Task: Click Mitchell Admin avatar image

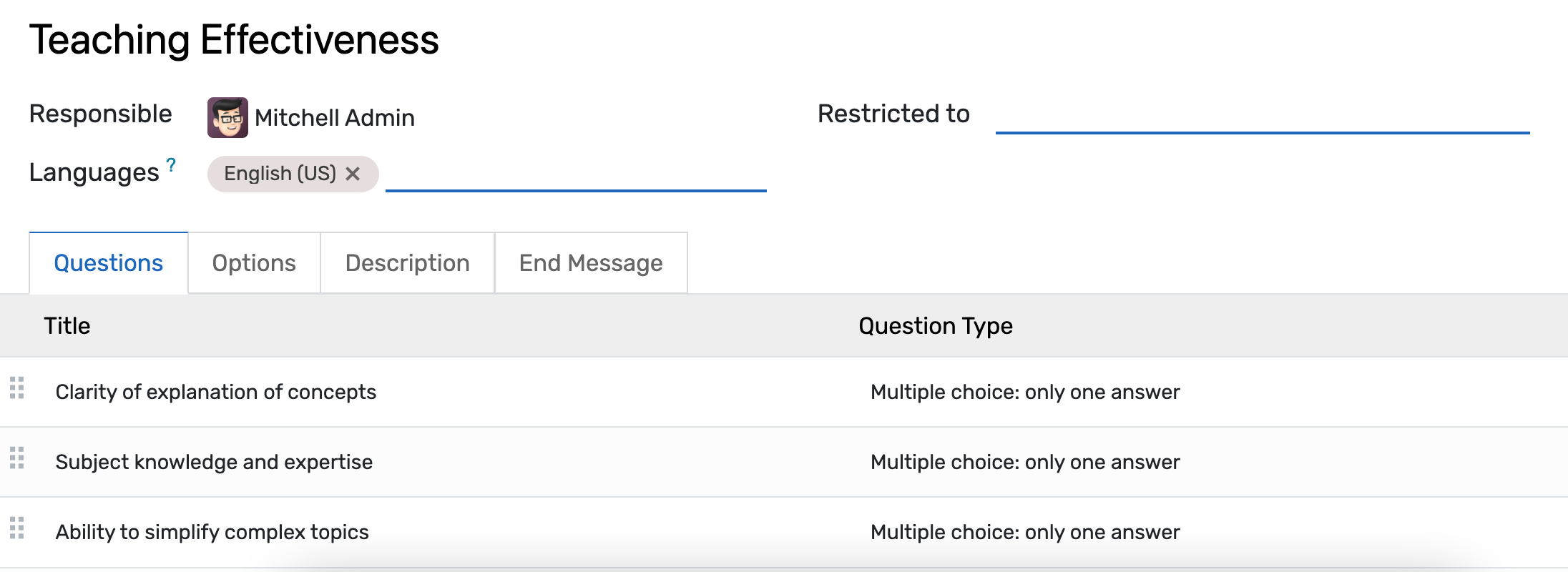Action: point(227,117)
